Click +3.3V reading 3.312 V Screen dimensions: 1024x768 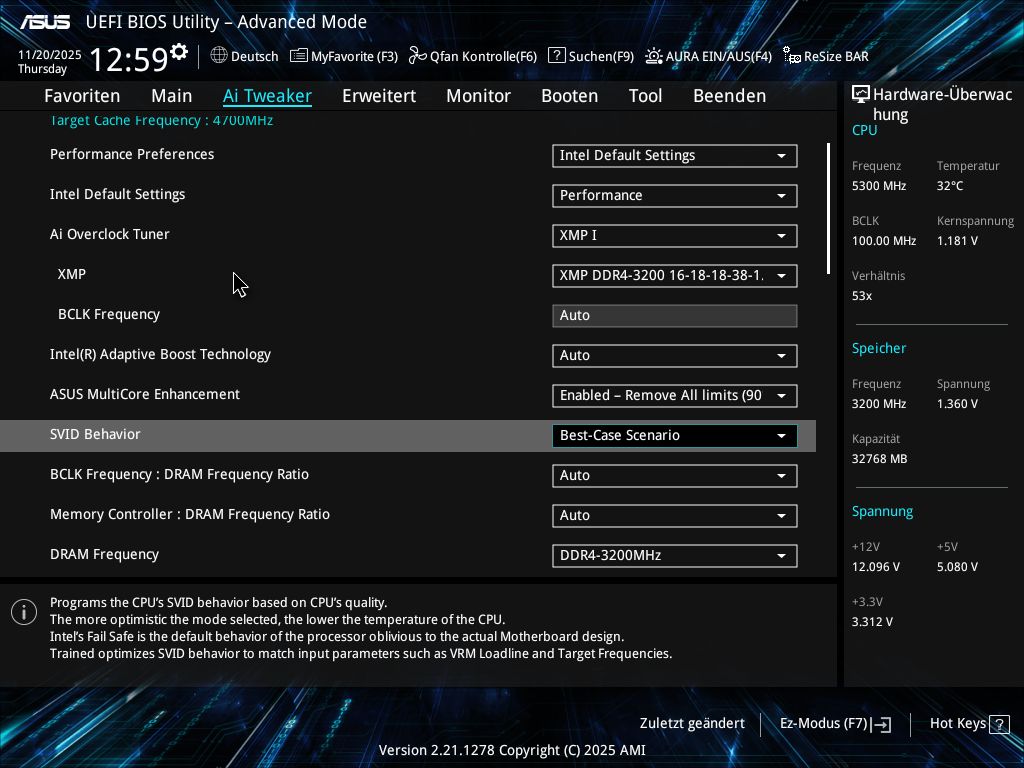[872, 622]
